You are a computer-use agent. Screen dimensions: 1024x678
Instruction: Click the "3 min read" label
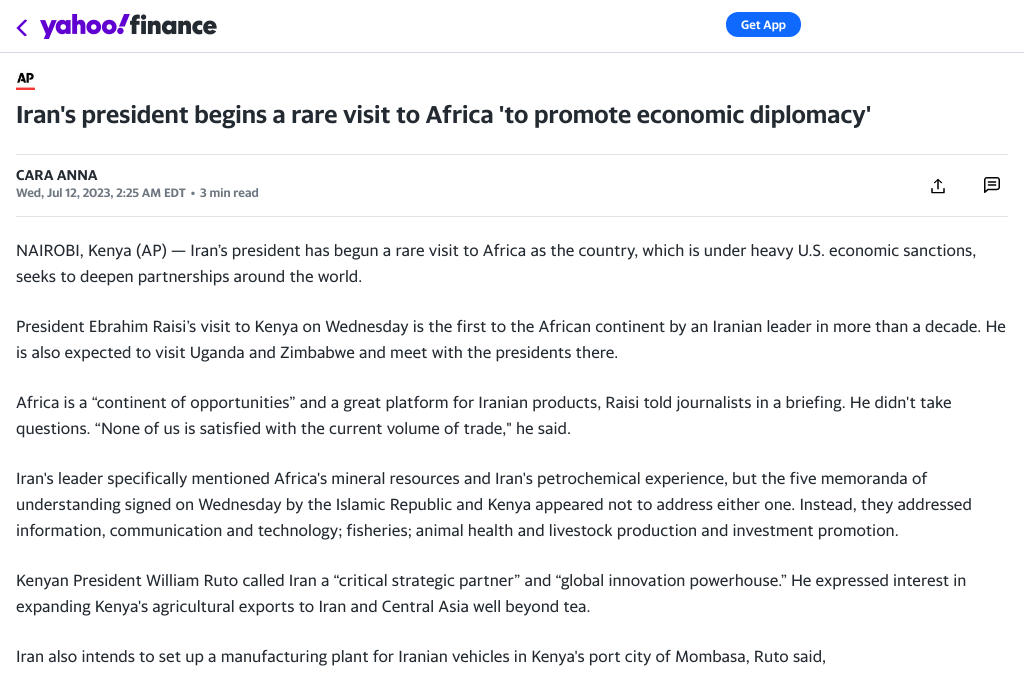(229, 193)
